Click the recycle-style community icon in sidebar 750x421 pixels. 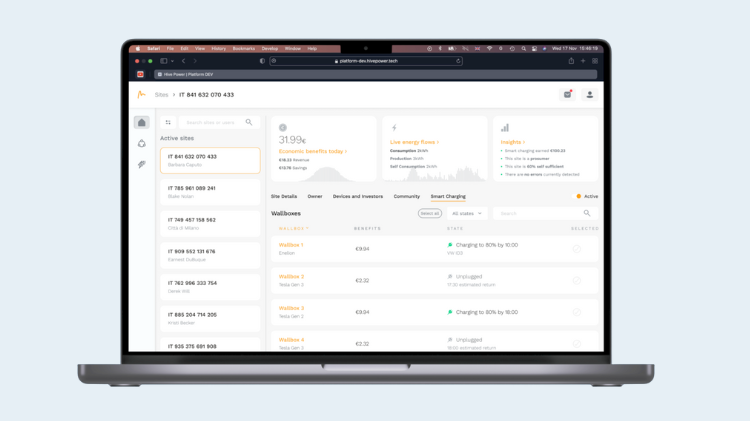tap(141, 143)
